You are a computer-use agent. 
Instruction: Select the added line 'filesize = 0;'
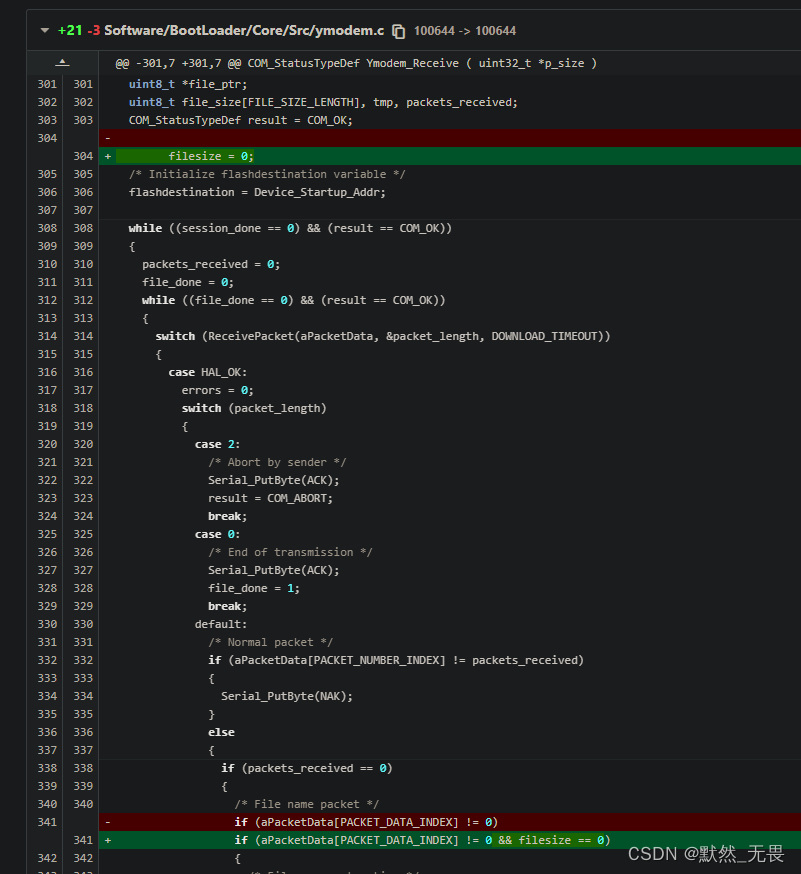coord(450,156)
